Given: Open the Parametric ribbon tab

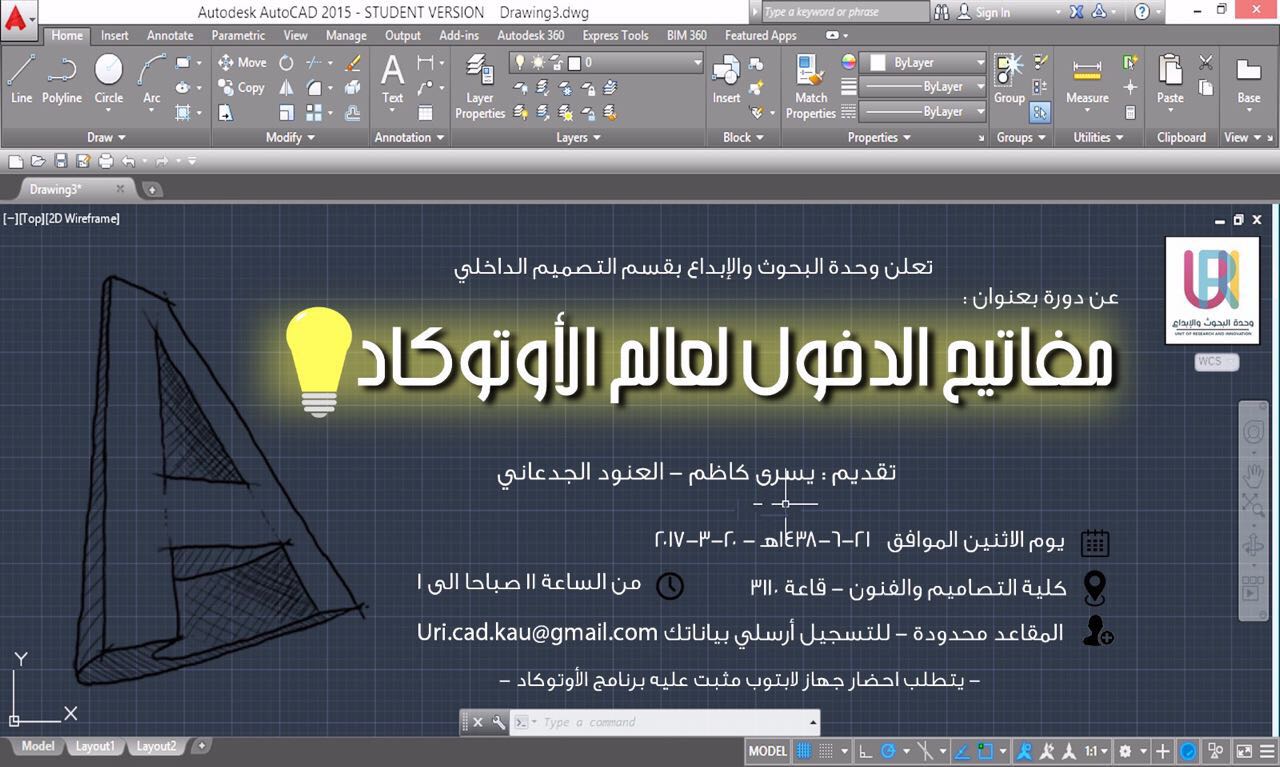Looking at the screenshot, I should pos(238,35).
